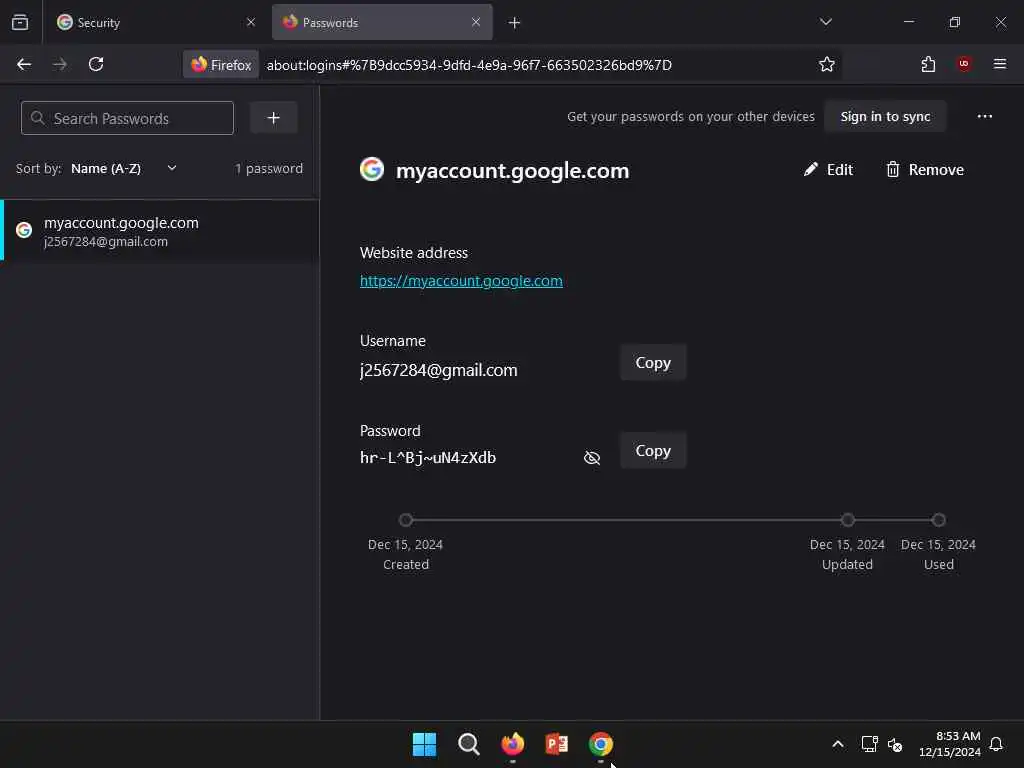Copy the username
Image resolution: width=1024 pixels, height=768 pixels.
coord(653,362)
